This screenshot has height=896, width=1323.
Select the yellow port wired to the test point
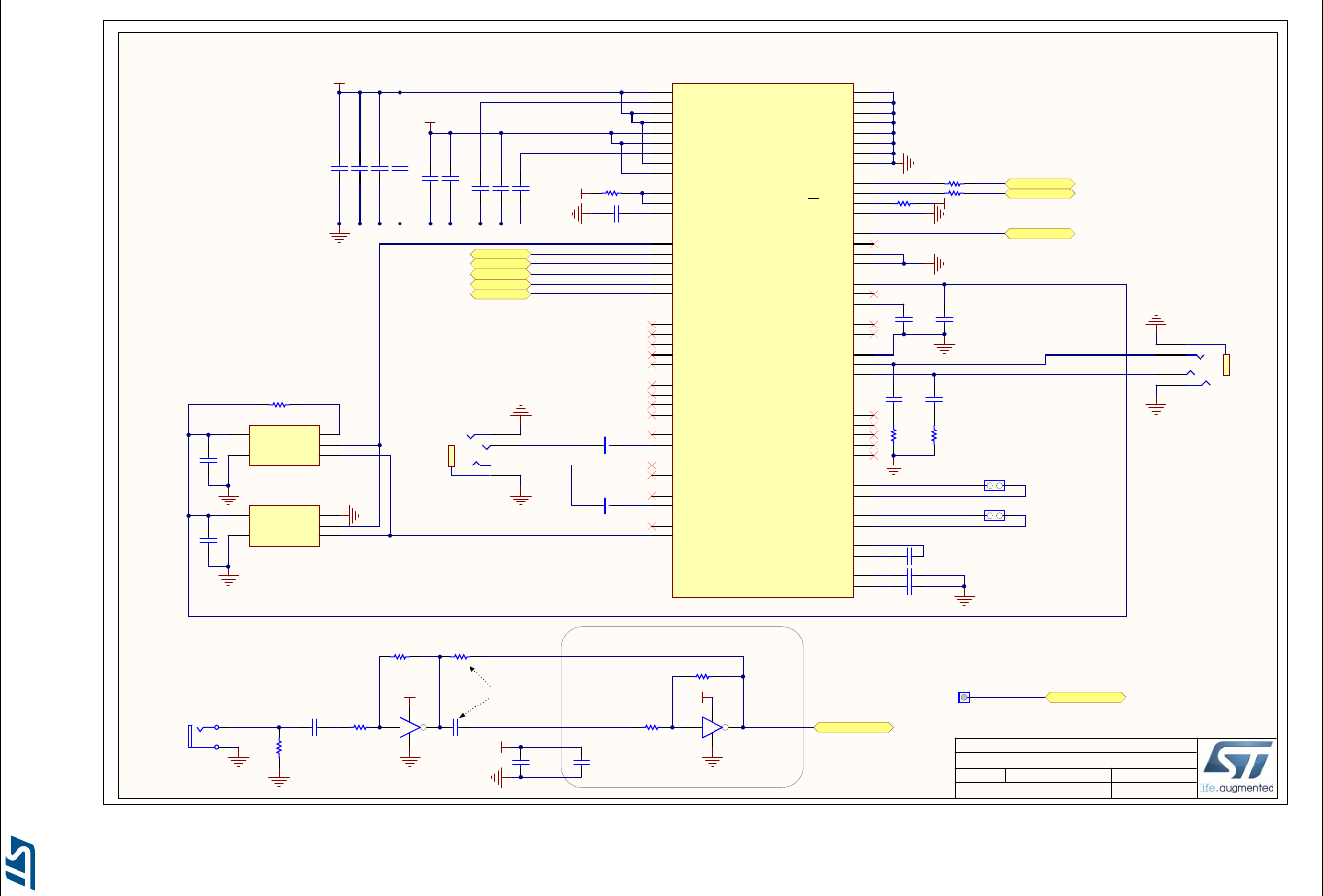click(1086, 697)
